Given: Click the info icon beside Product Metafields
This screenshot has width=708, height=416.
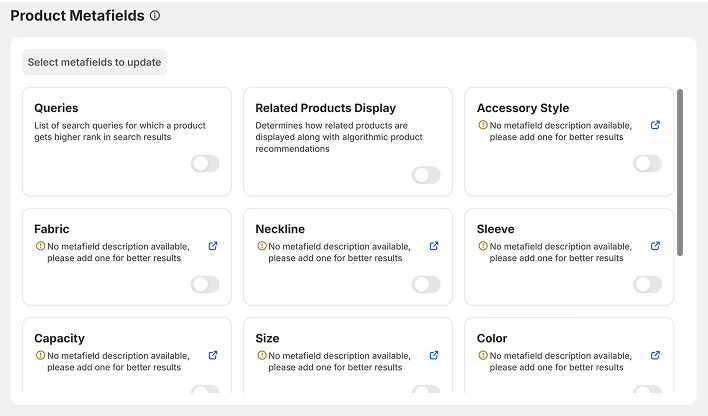Looking at the screenshot, I should tap(155, 16).
